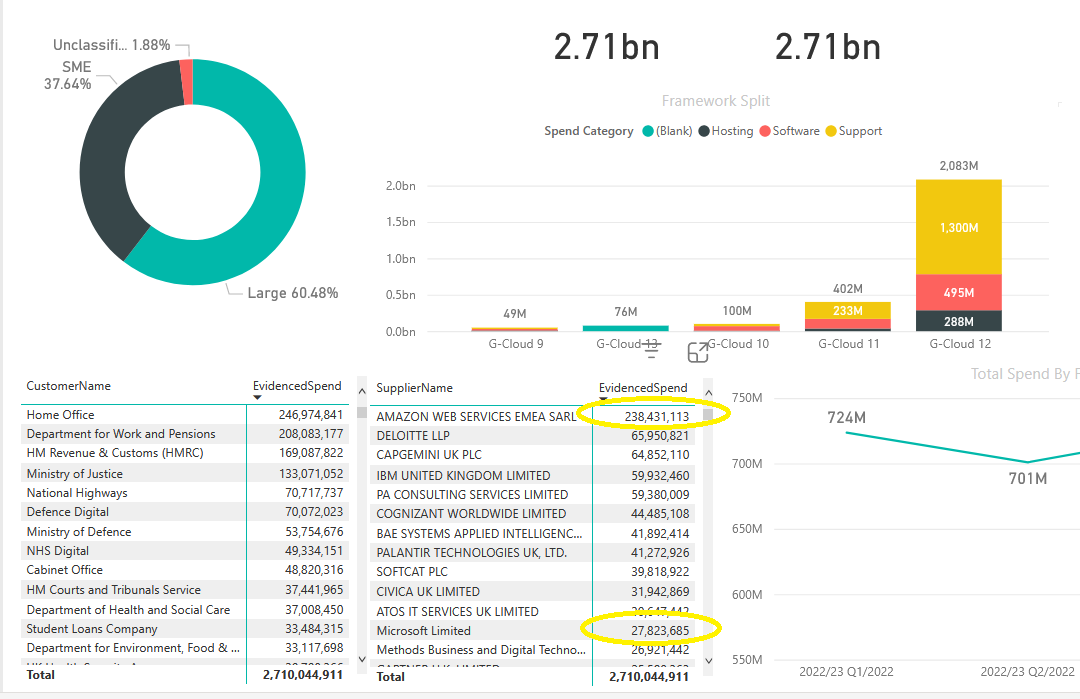The height and width of the screenshot is (699, 1080).
Task: Select COGNIZANT WORLDWIDE LIMITED row
Action: point(532,514)
